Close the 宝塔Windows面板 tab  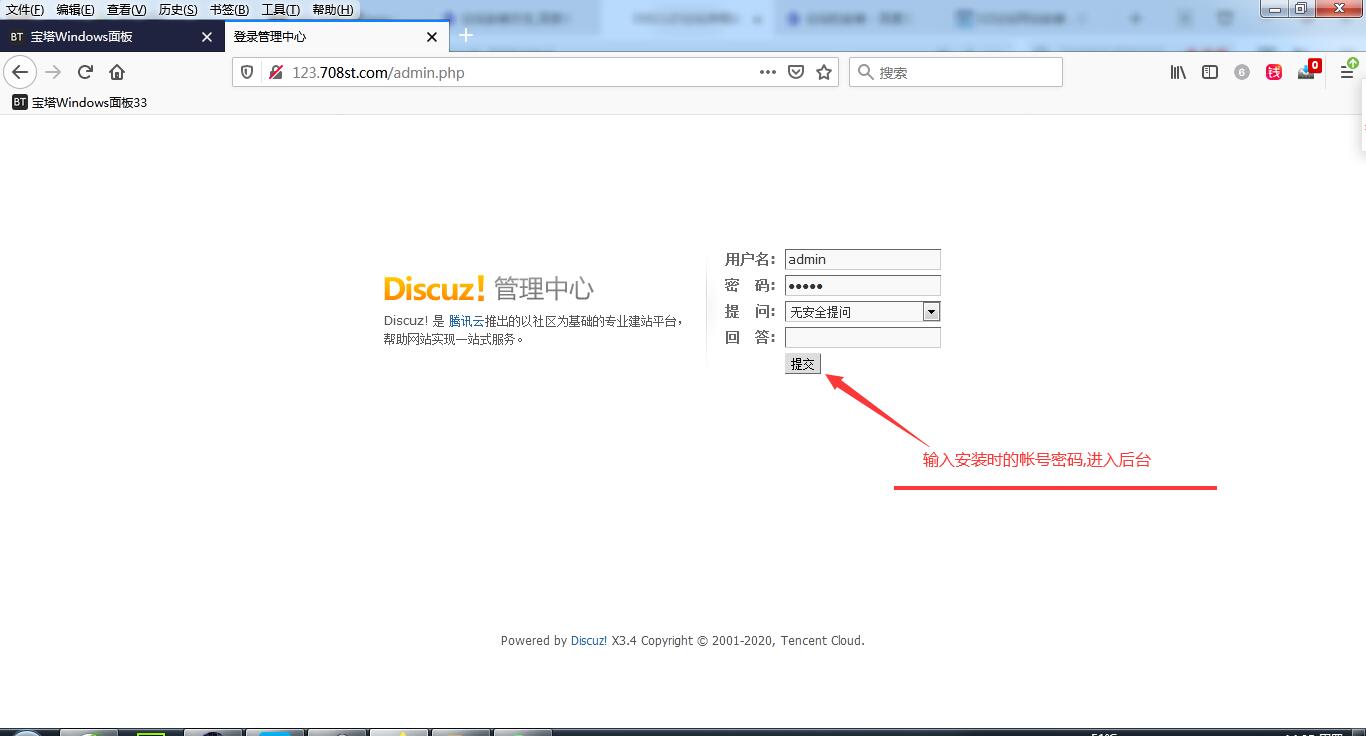(x=207, y=37)
